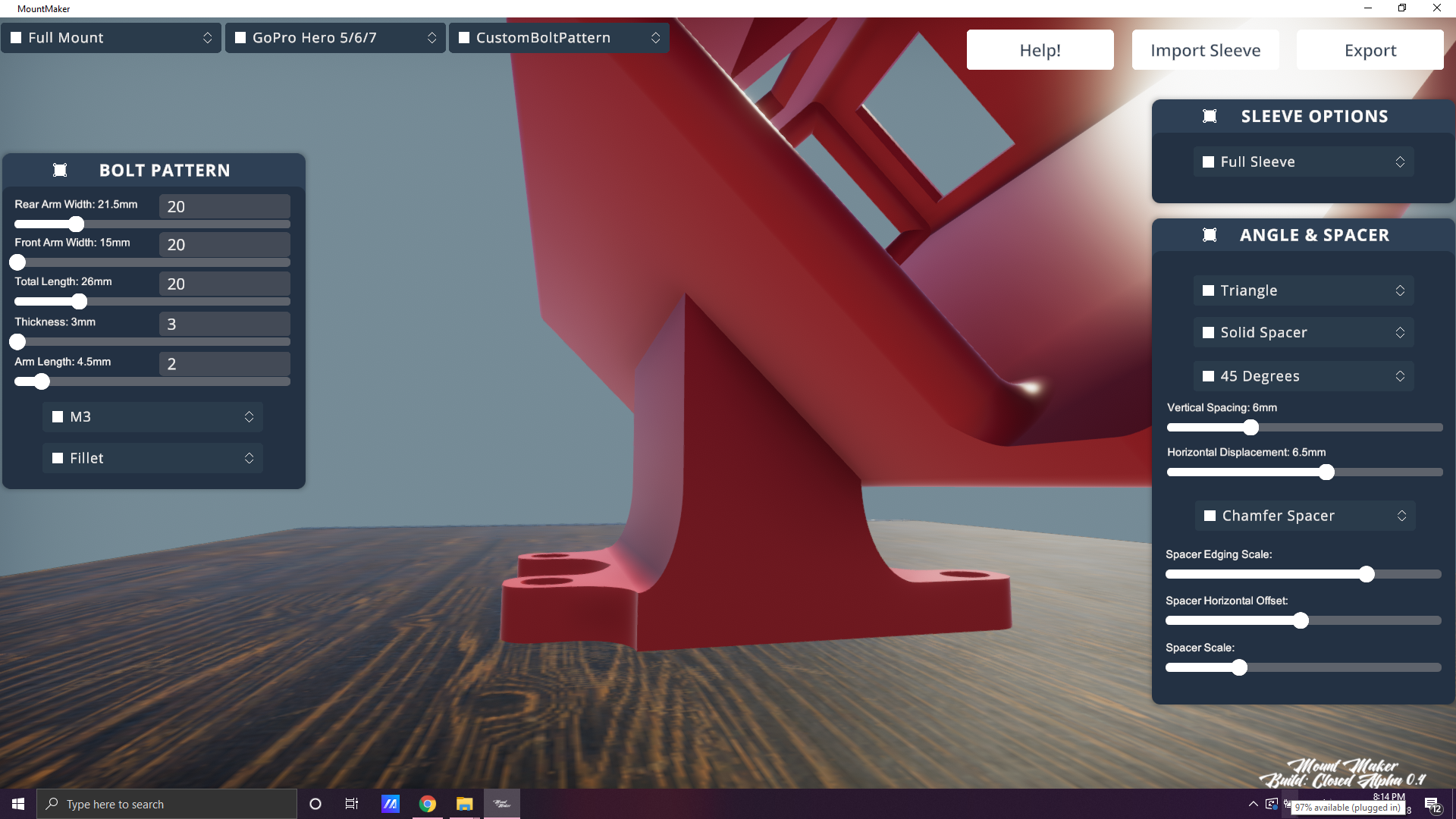Click the Rear Arm Width input field
1456x819 pixels.
tap(224, 206)
